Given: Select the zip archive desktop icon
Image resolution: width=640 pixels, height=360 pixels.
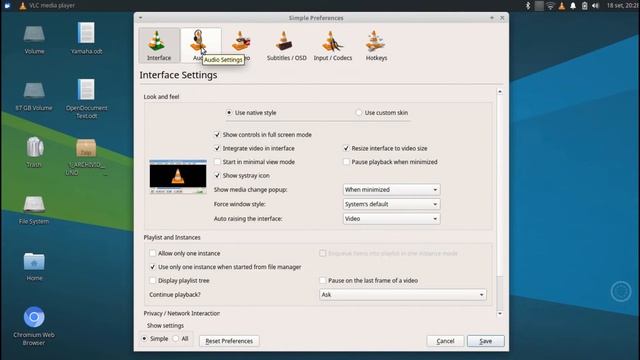Looking at the screenshot, I should tap(86, 157).
